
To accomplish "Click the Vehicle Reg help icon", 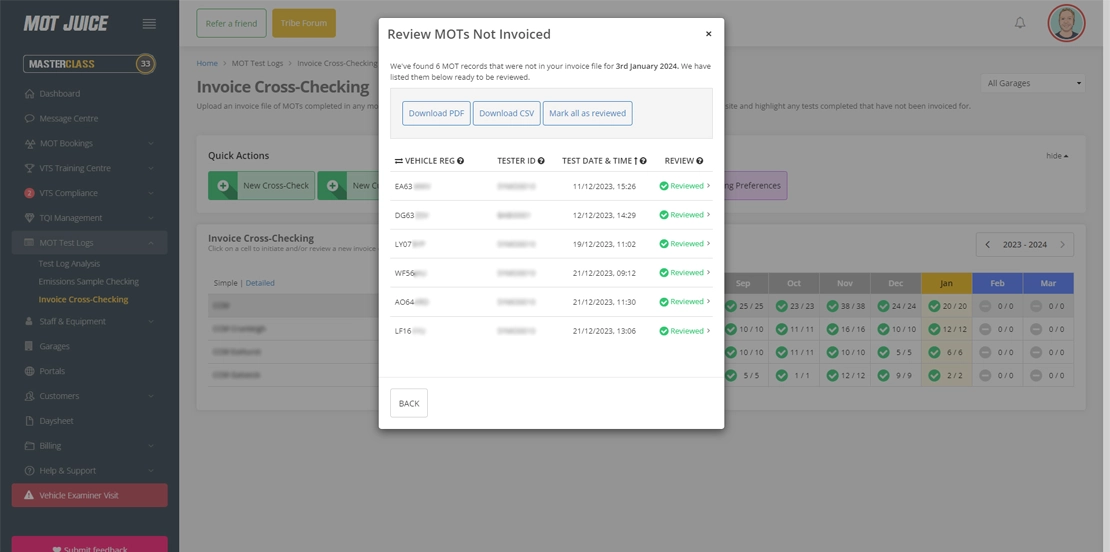I will pos(461,161).
